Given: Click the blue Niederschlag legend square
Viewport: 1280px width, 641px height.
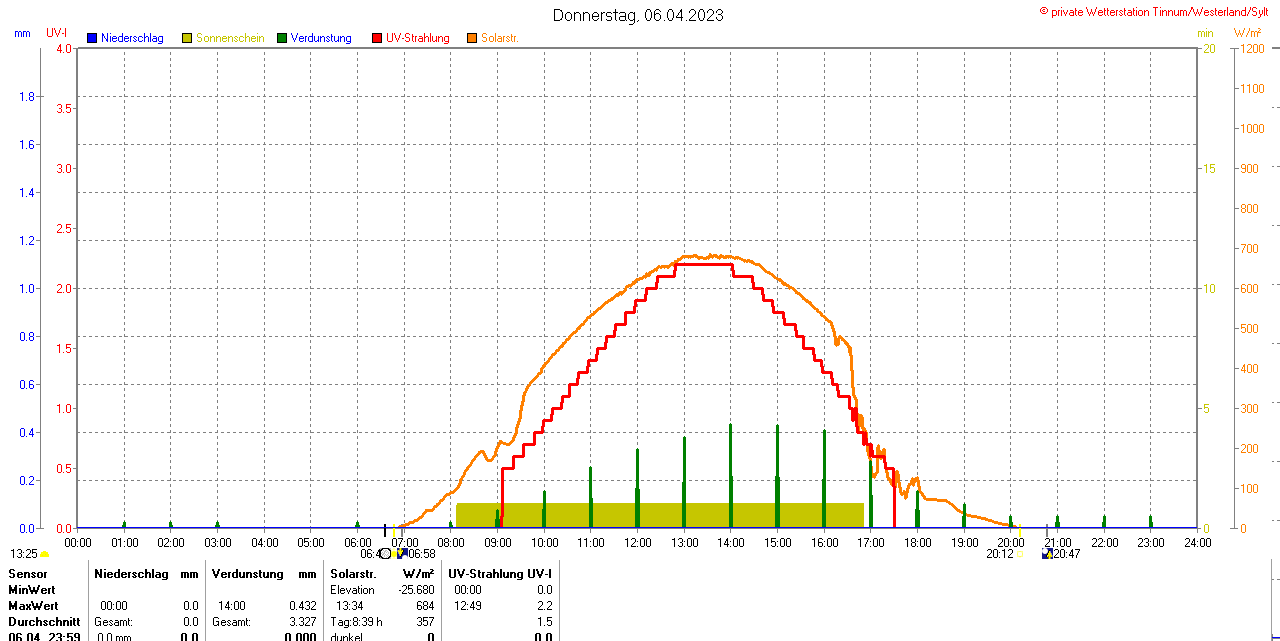Looking at the screenshot, I should coord(92,38).
